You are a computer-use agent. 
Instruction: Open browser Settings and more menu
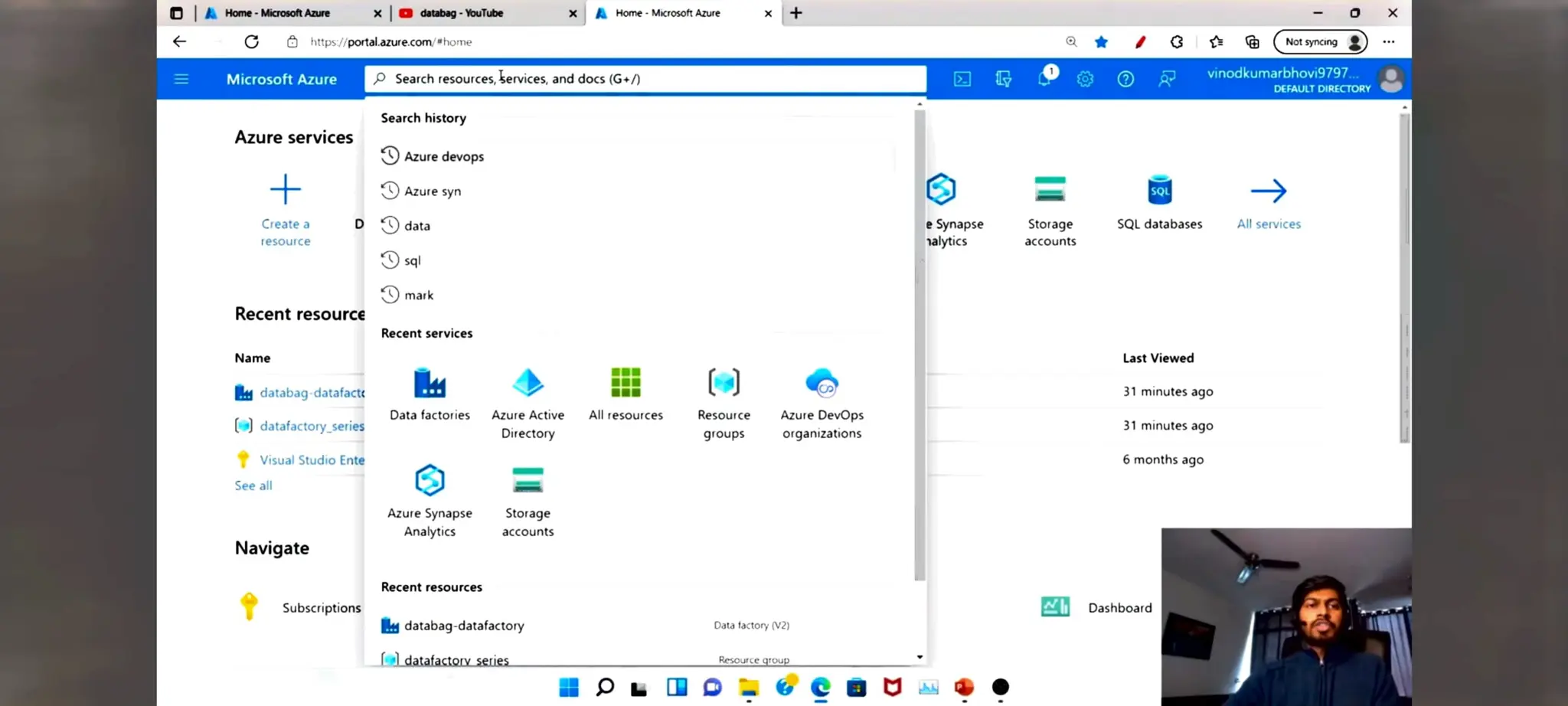tap(1389, 42)
